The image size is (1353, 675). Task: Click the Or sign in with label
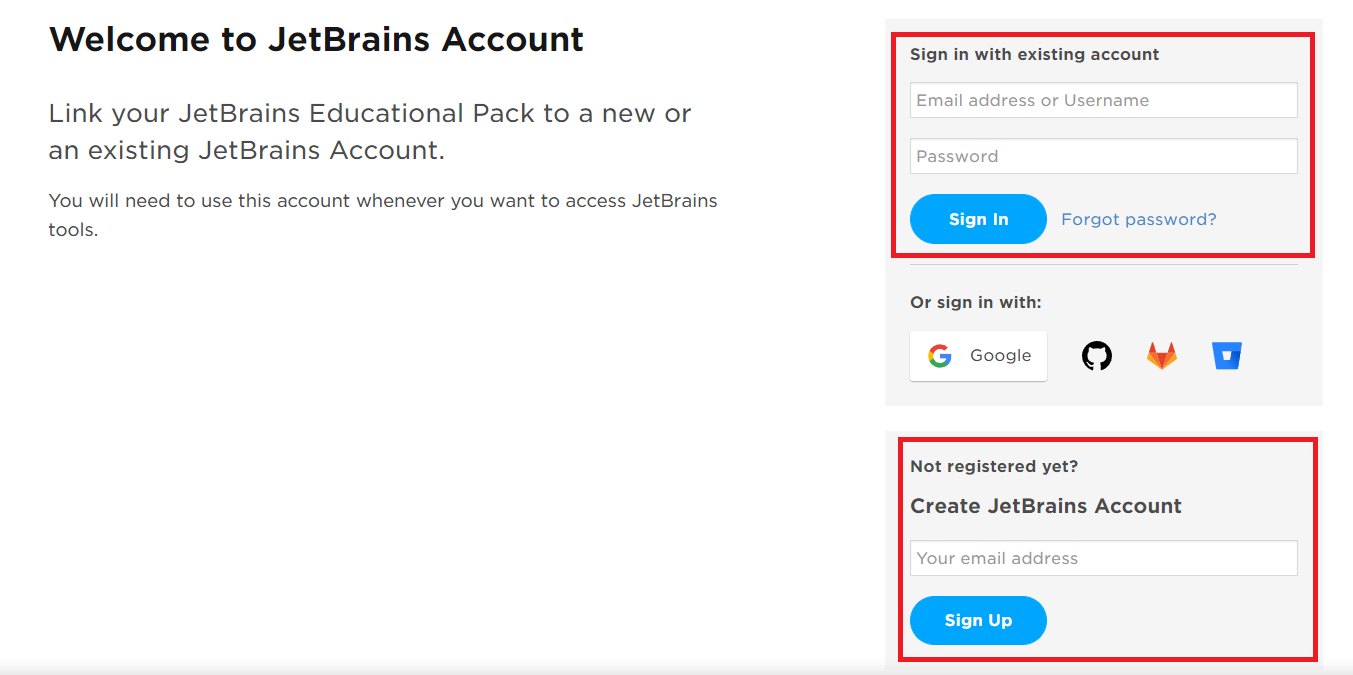point(975,302)
